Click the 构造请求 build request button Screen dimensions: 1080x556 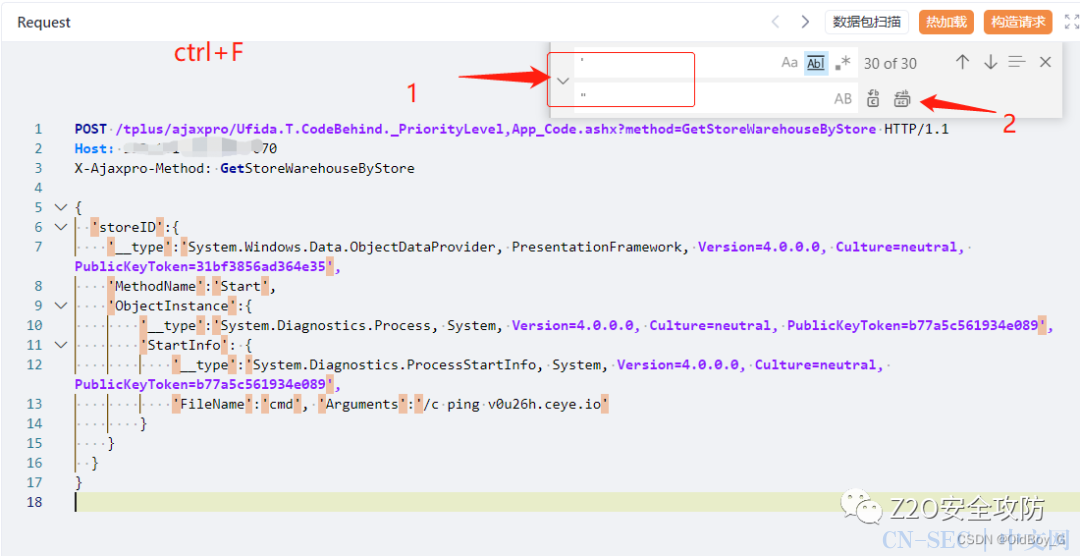1018,22
